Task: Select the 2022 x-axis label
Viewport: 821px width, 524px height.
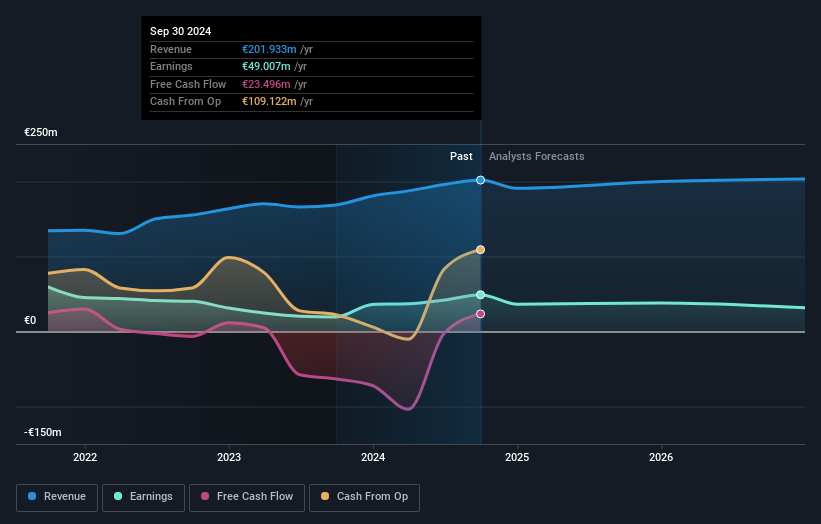Action: (85, 458)
